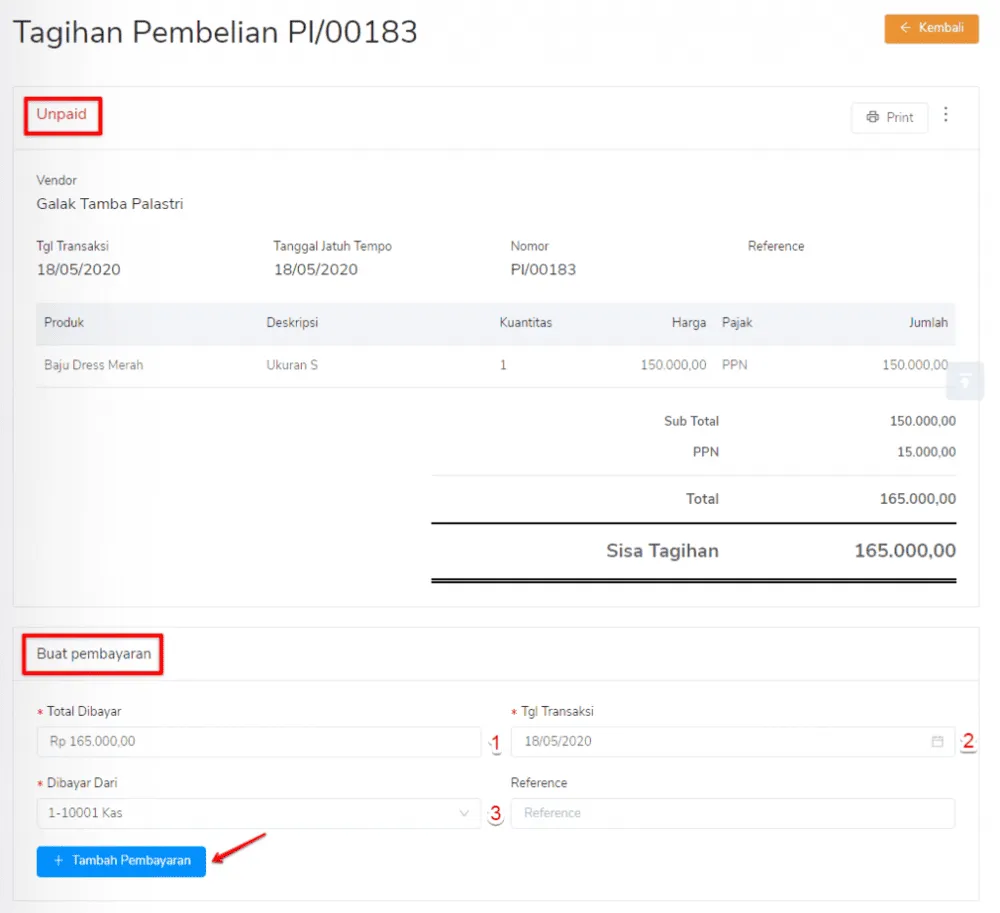Click the Print button

(889, 117)
